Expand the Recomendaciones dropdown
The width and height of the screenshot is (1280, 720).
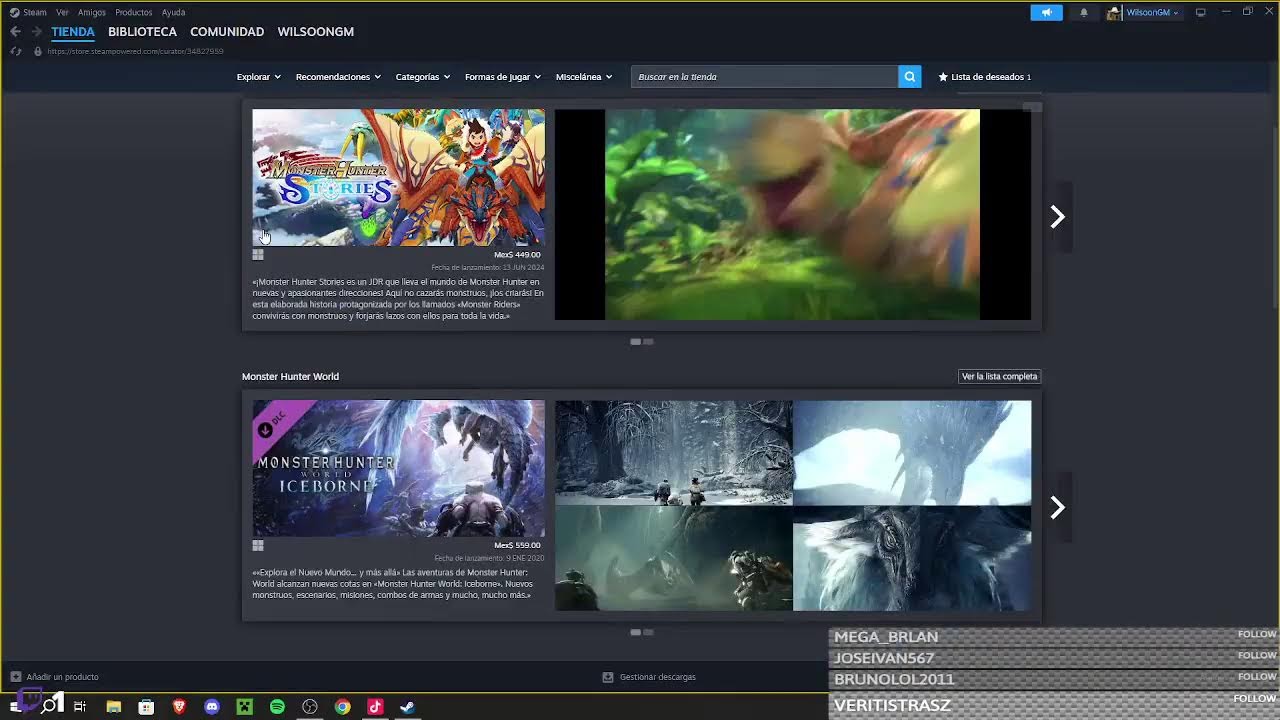tap(338, 77)
